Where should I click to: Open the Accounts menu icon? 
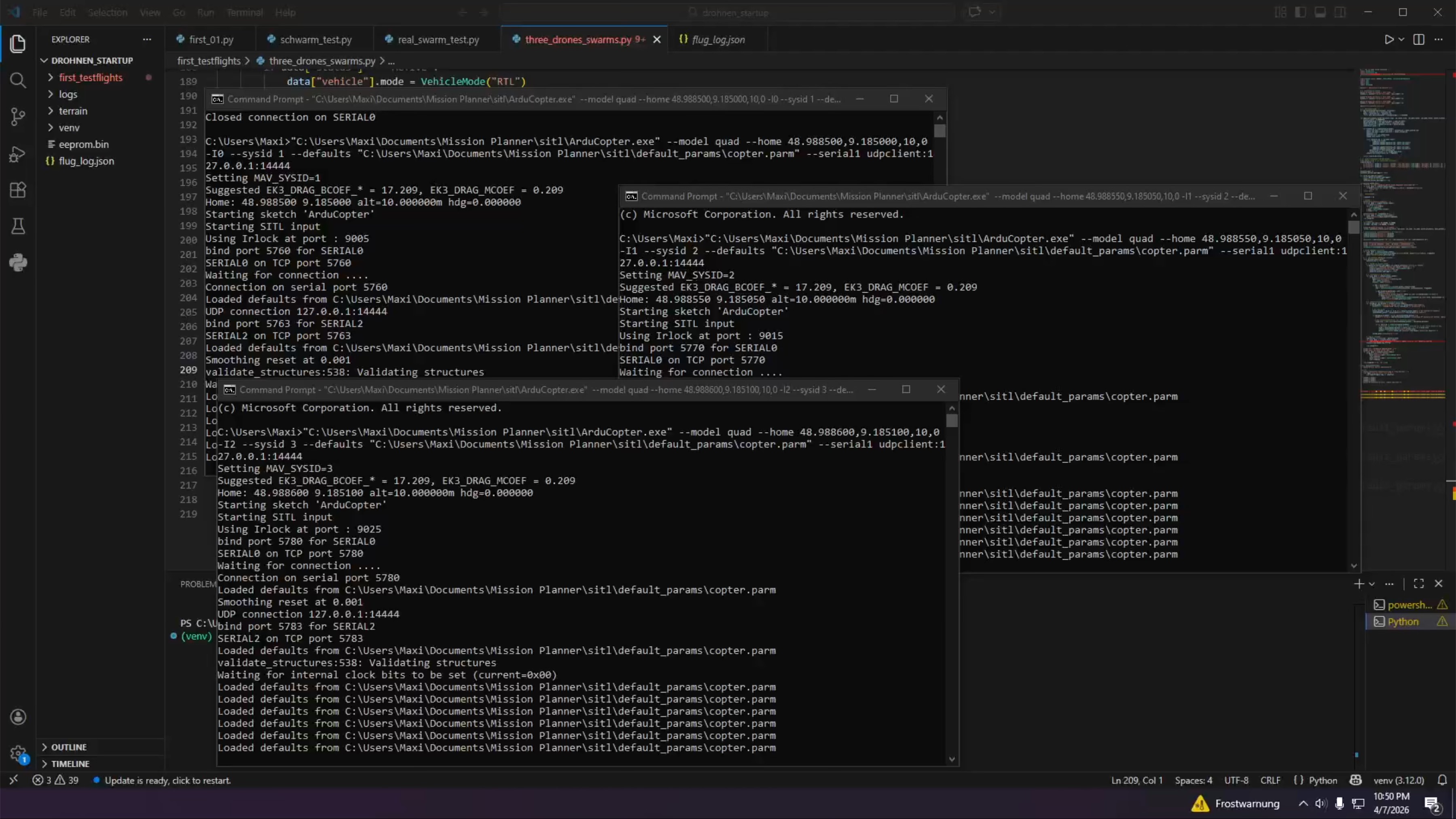click(x=18, y=717)
